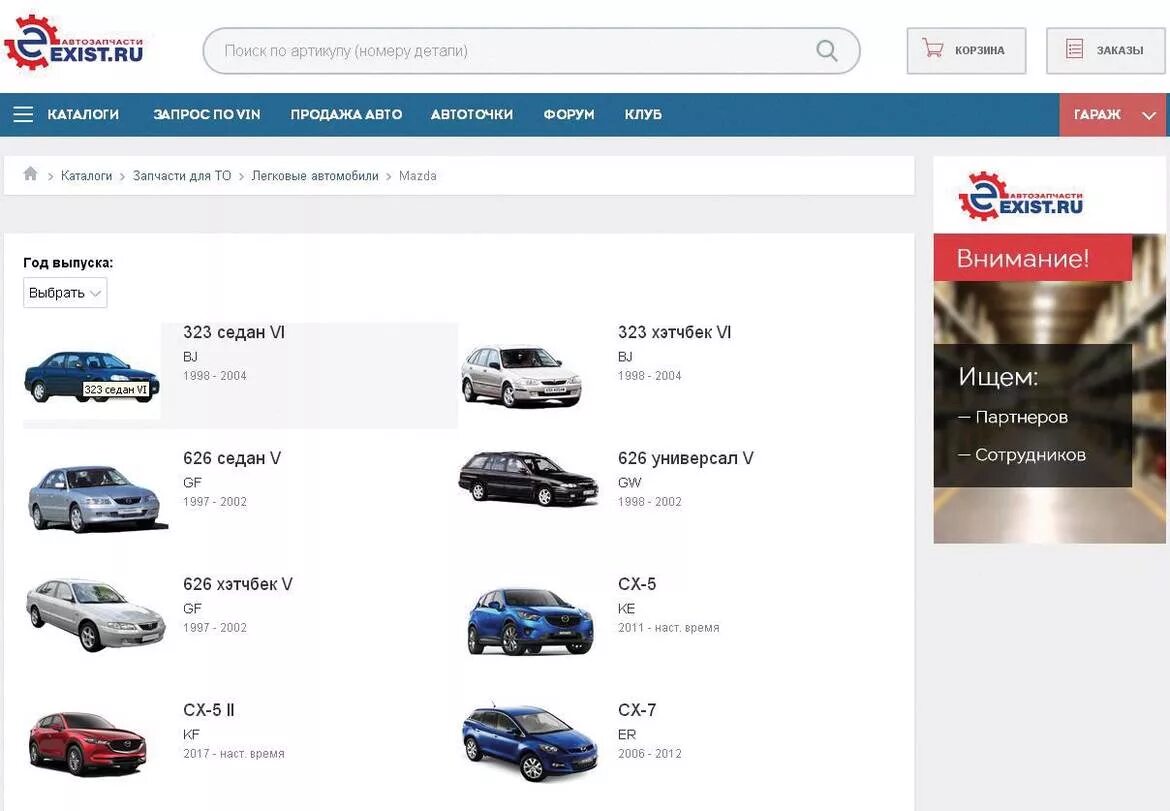The image size is (1170, 811).
Task: Click Mazda breadcrumb text
Action: 418,176
